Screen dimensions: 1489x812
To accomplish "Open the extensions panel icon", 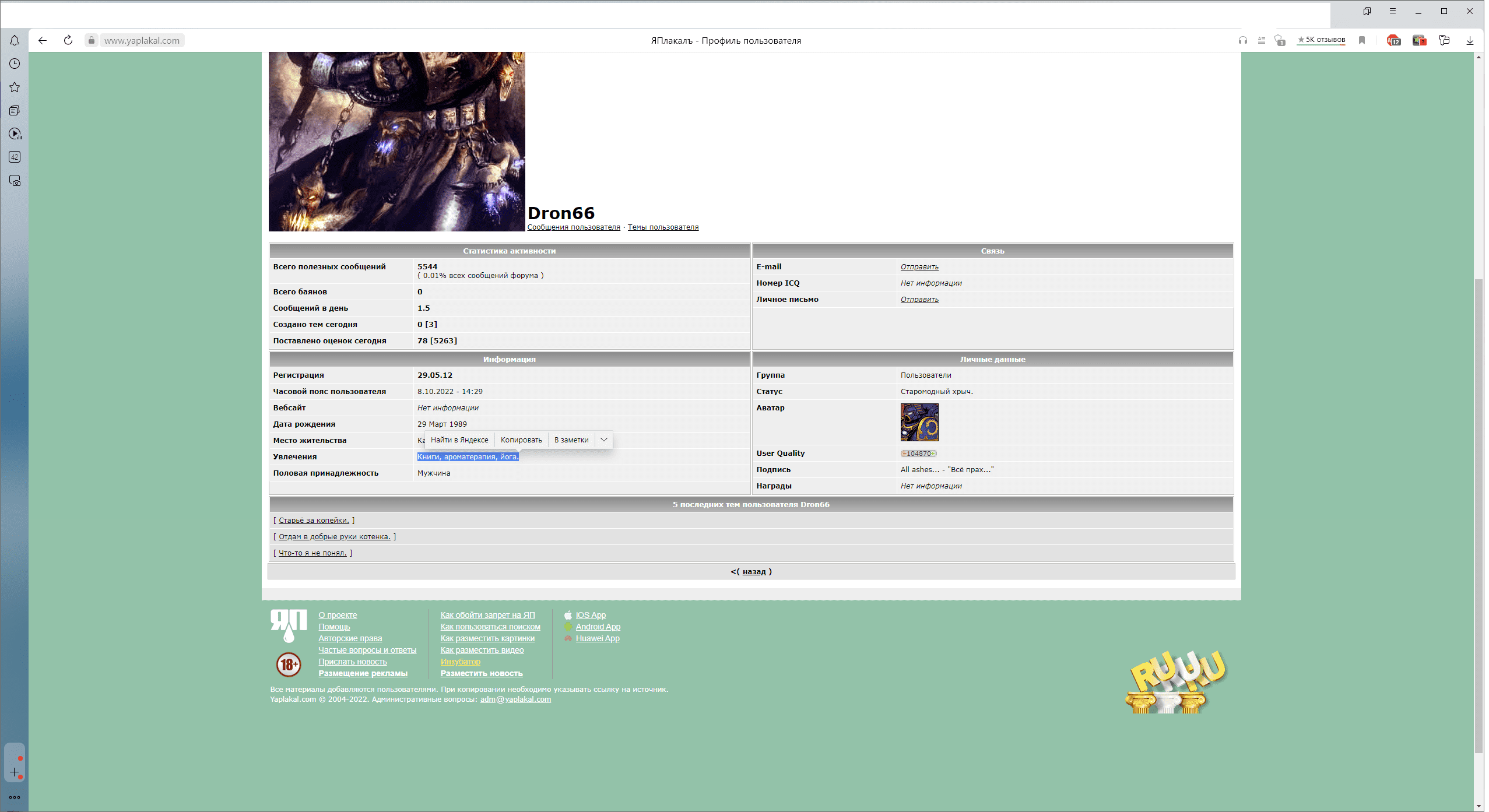I will click(1444, 40).
